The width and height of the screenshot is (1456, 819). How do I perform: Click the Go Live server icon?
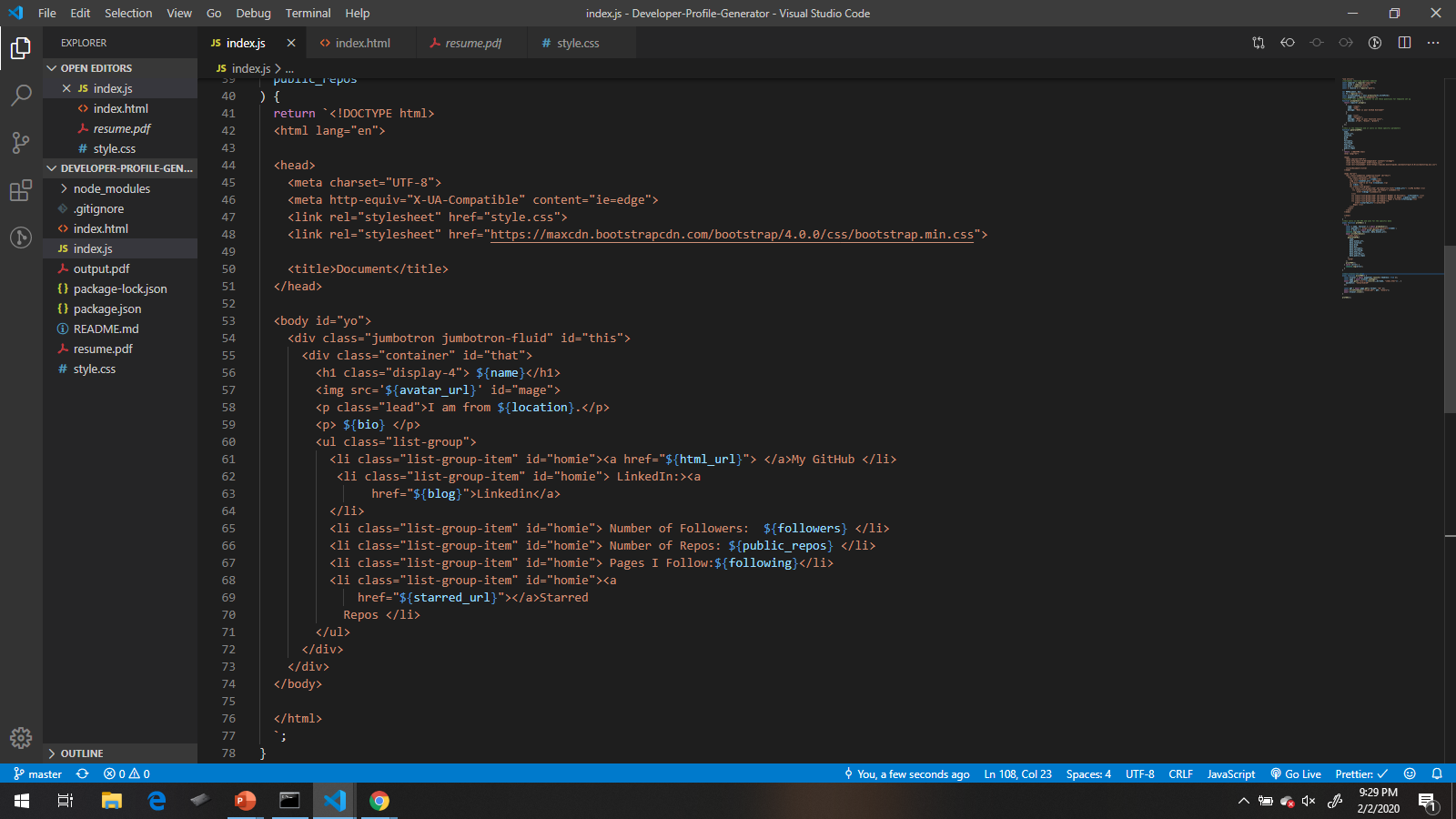pos(1295,773)
